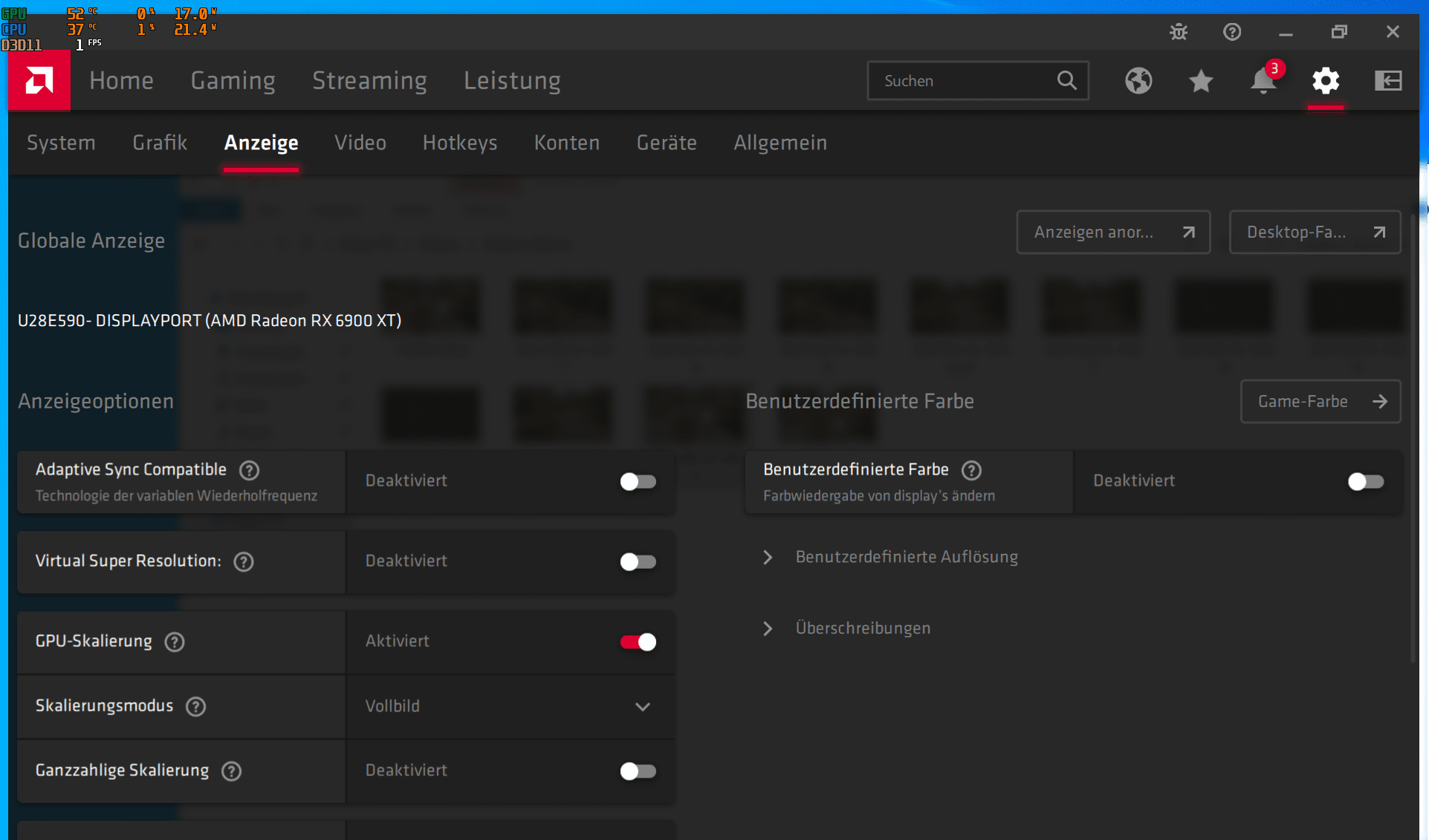Click the Aktiviert status of GPU-Skalierung
The image size is (1429, 840).
click(398, 641)
